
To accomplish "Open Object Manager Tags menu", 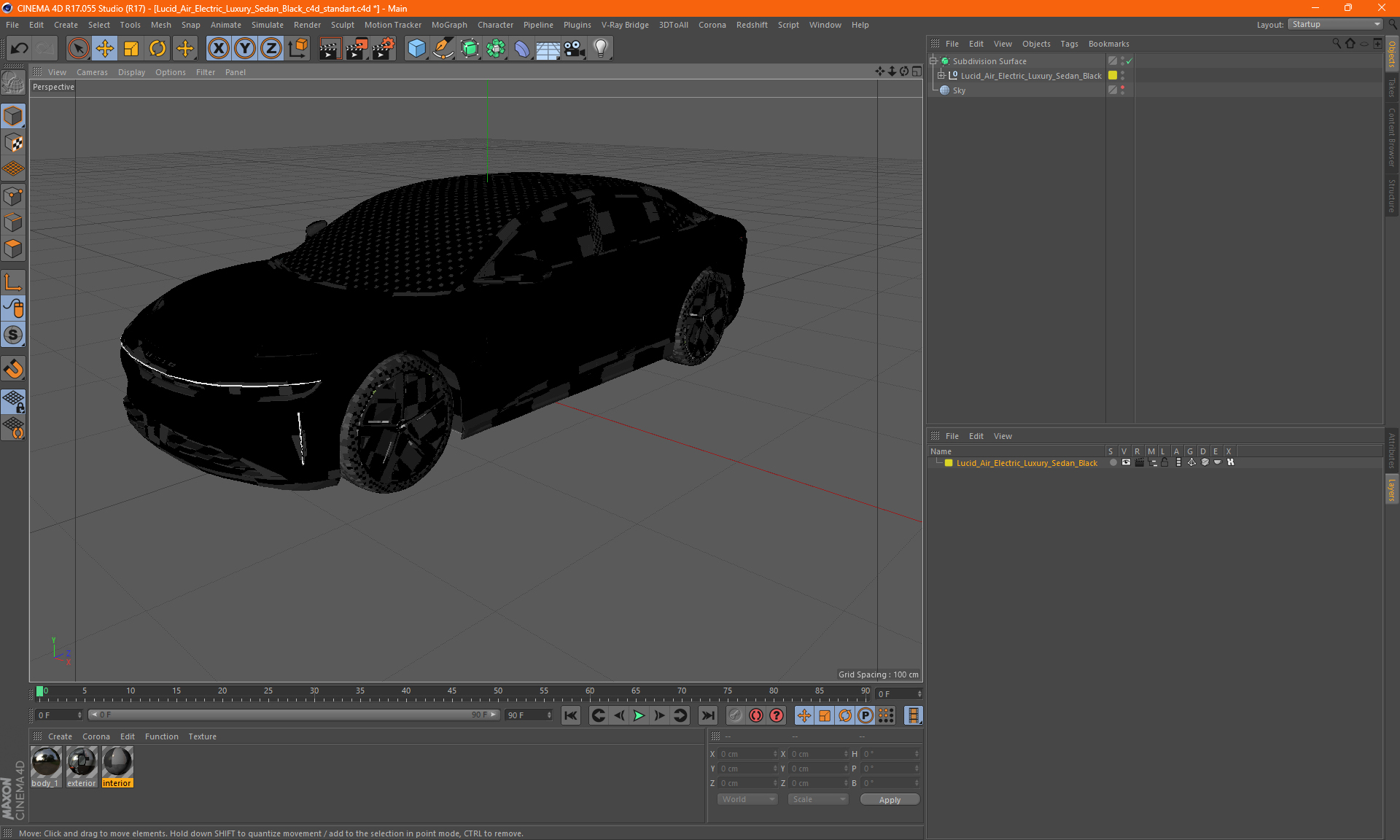I will 1069,44.
